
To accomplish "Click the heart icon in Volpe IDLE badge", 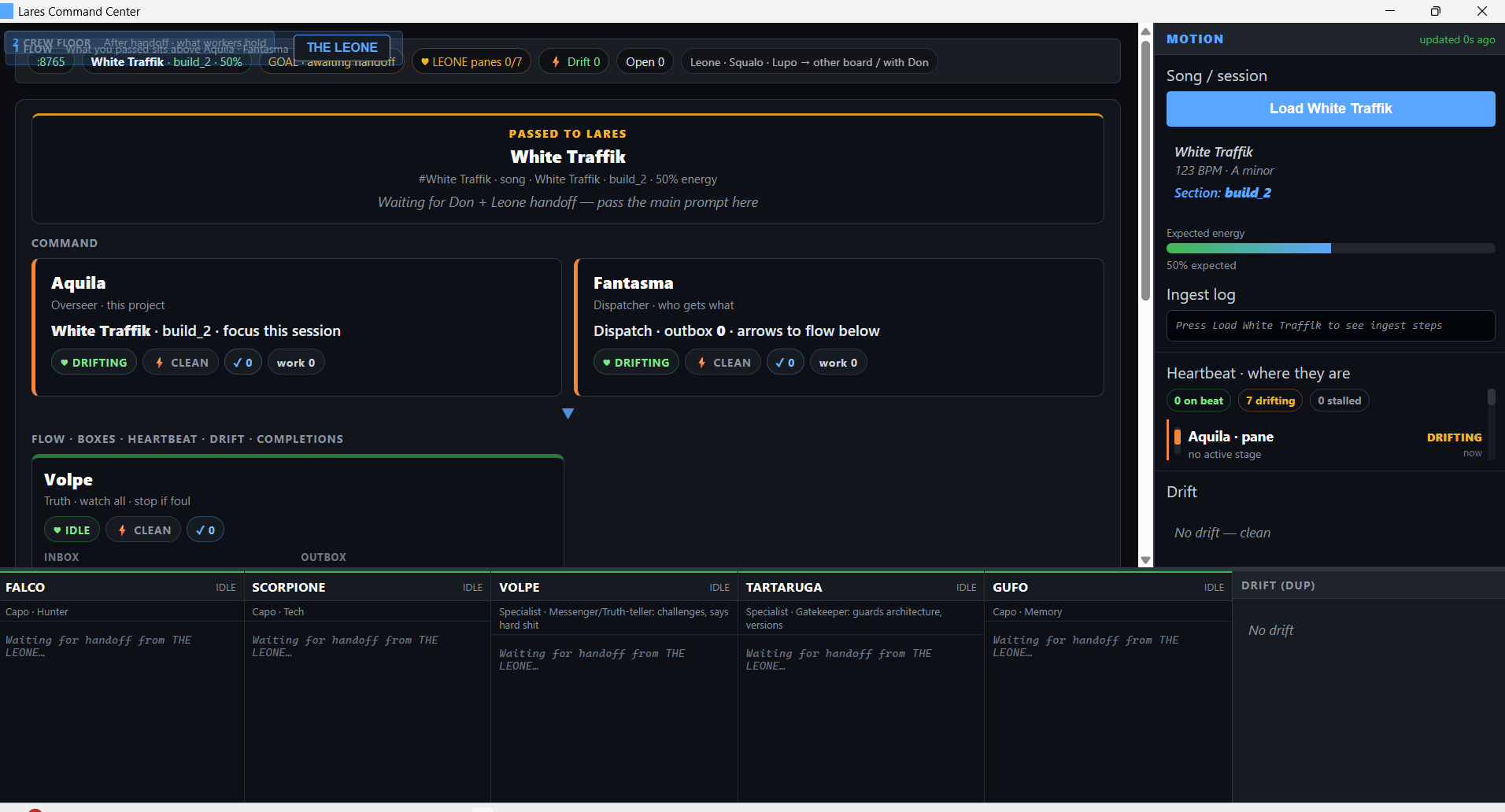I will tap(57, 530).
